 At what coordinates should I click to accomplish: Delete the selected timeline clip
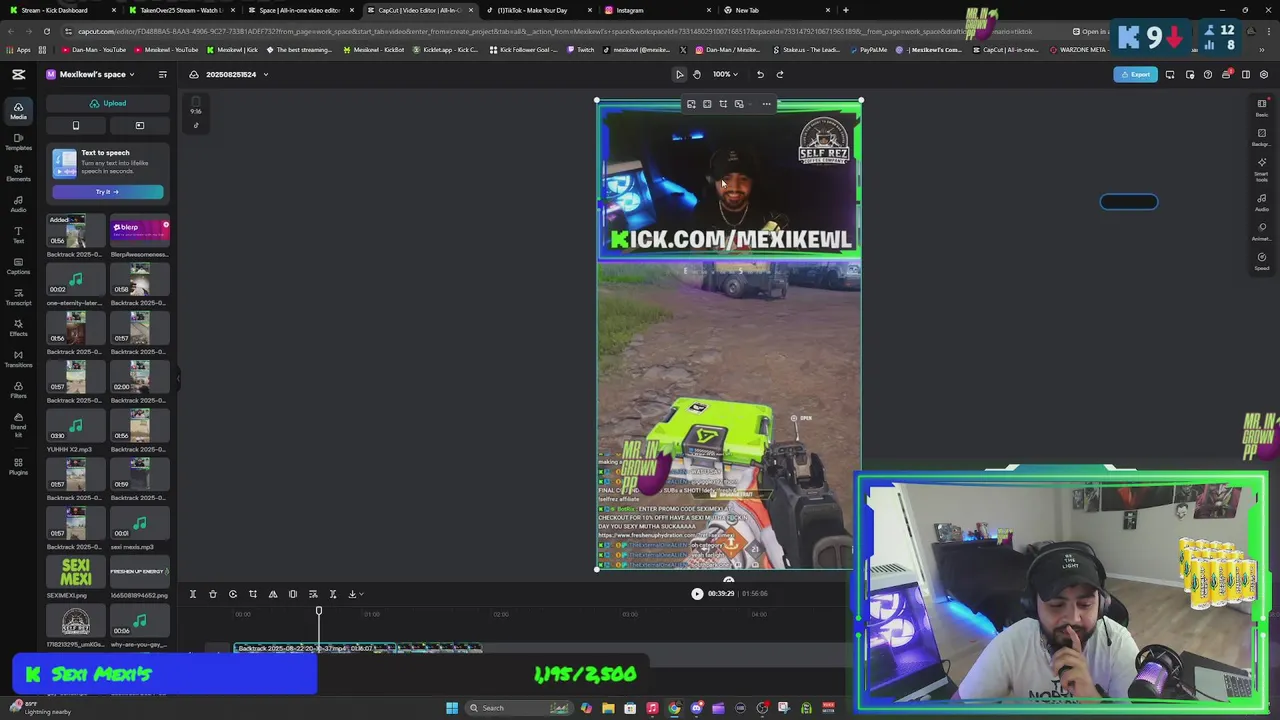tap(213, 594)
